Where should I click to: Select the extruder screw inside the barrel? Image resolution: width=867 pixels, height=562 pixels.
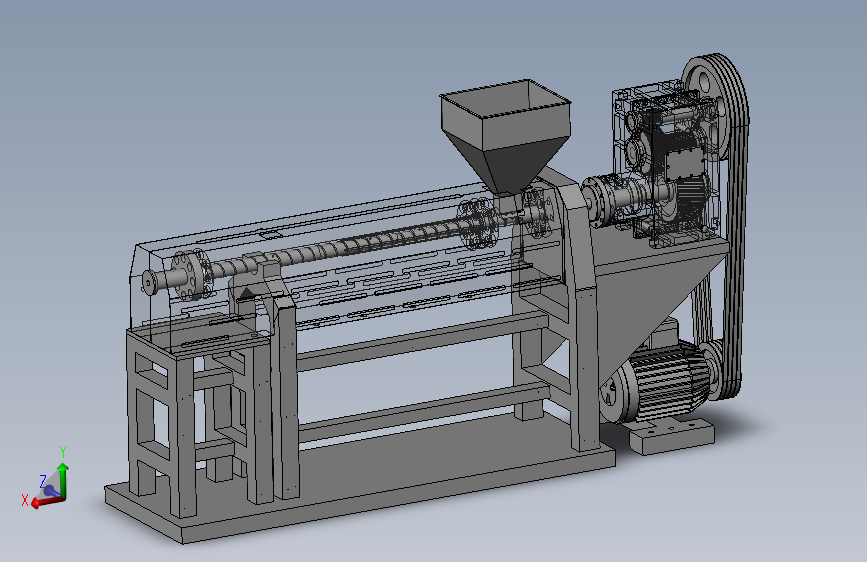click(354, 246)
